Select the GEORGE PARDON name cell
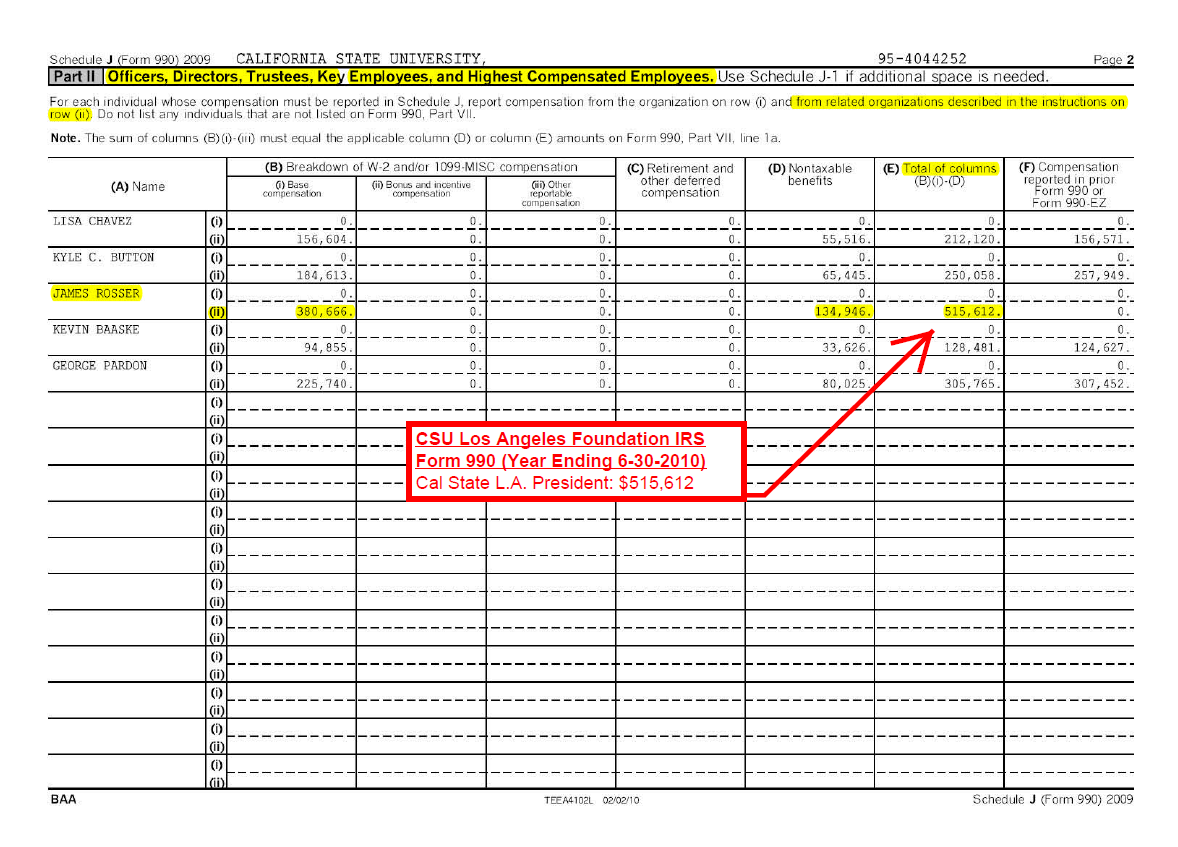This screenshot has width=1178, height=847. [x=99, y=365]
